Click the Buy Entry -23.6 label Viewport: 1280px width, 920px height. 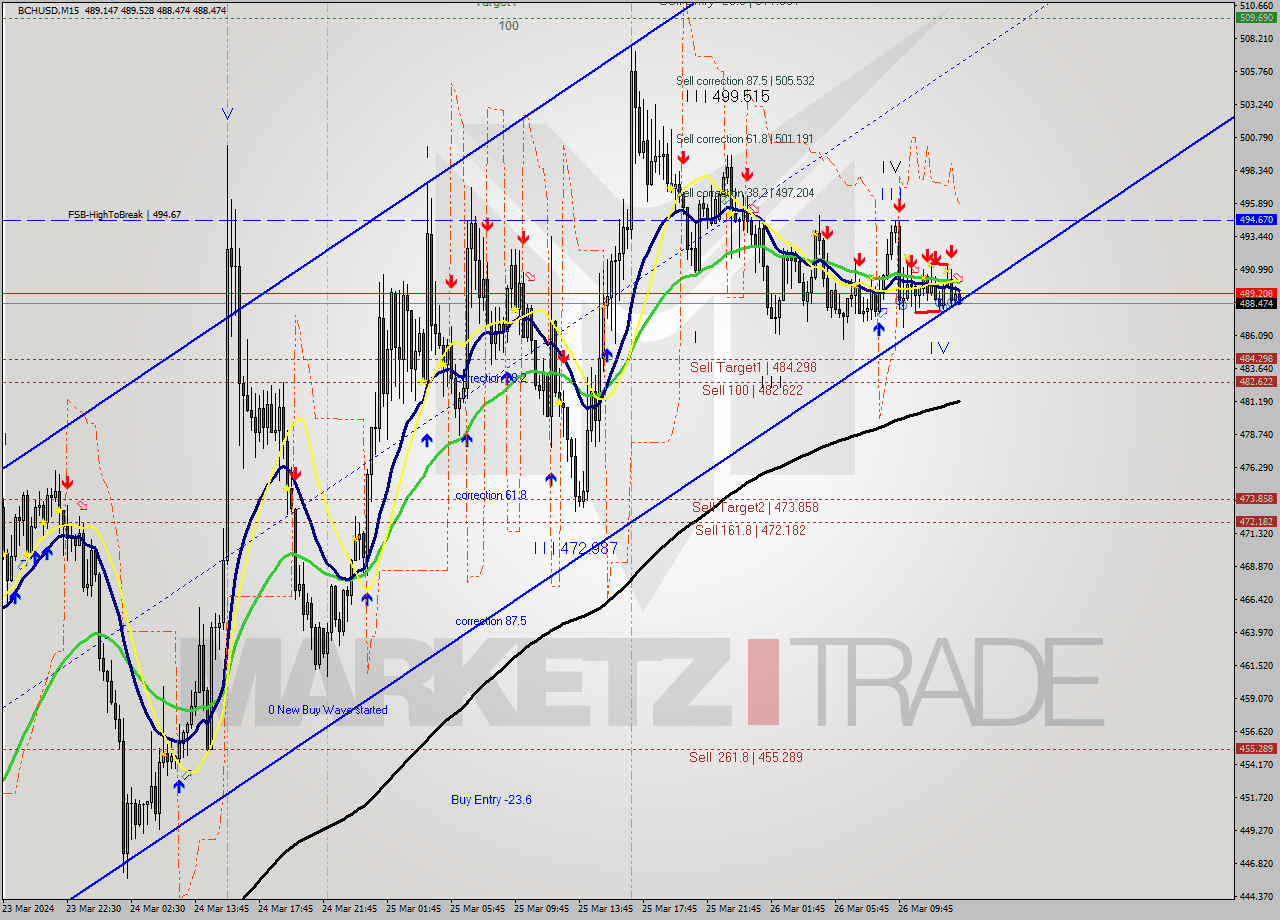[x=491, y=800]
